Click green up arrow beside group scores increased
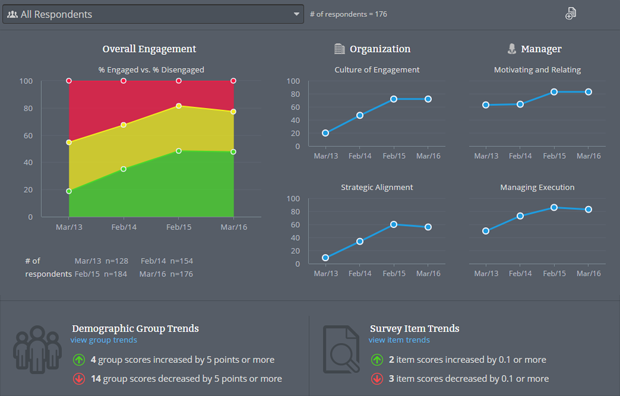The width and height of the screenshot is (620, 396). point(79,360)
